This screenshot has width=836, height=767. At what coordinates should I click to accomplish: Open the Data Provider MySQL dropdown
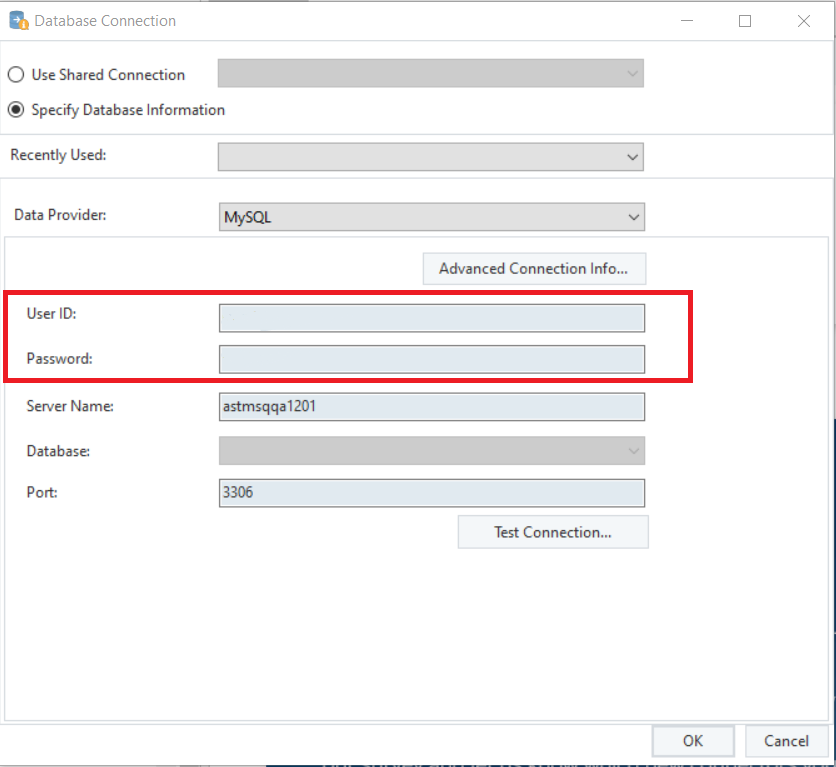(x=431, y=217)
